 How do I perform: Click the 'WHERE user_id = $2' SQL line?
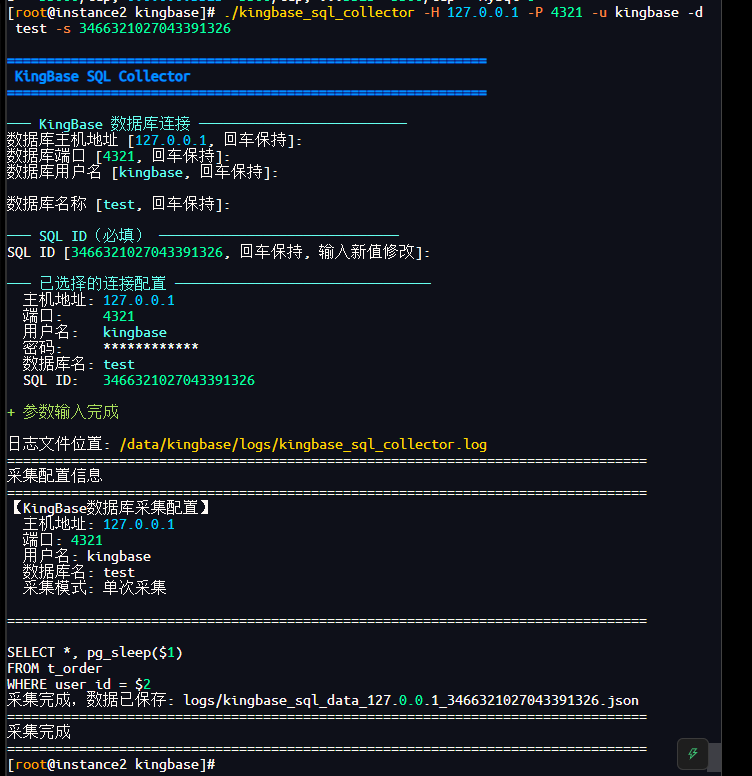click(79, 684)
